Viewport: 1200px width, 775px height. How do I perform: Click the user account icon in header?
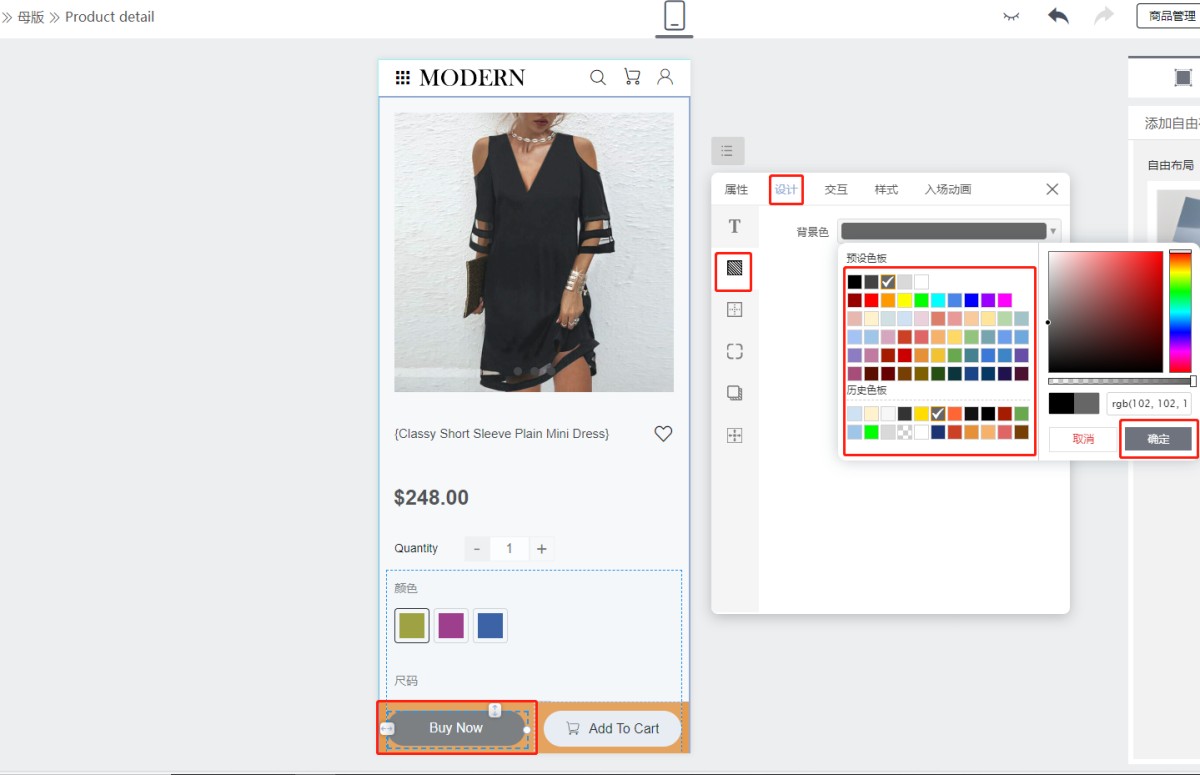tap(665, 77)
